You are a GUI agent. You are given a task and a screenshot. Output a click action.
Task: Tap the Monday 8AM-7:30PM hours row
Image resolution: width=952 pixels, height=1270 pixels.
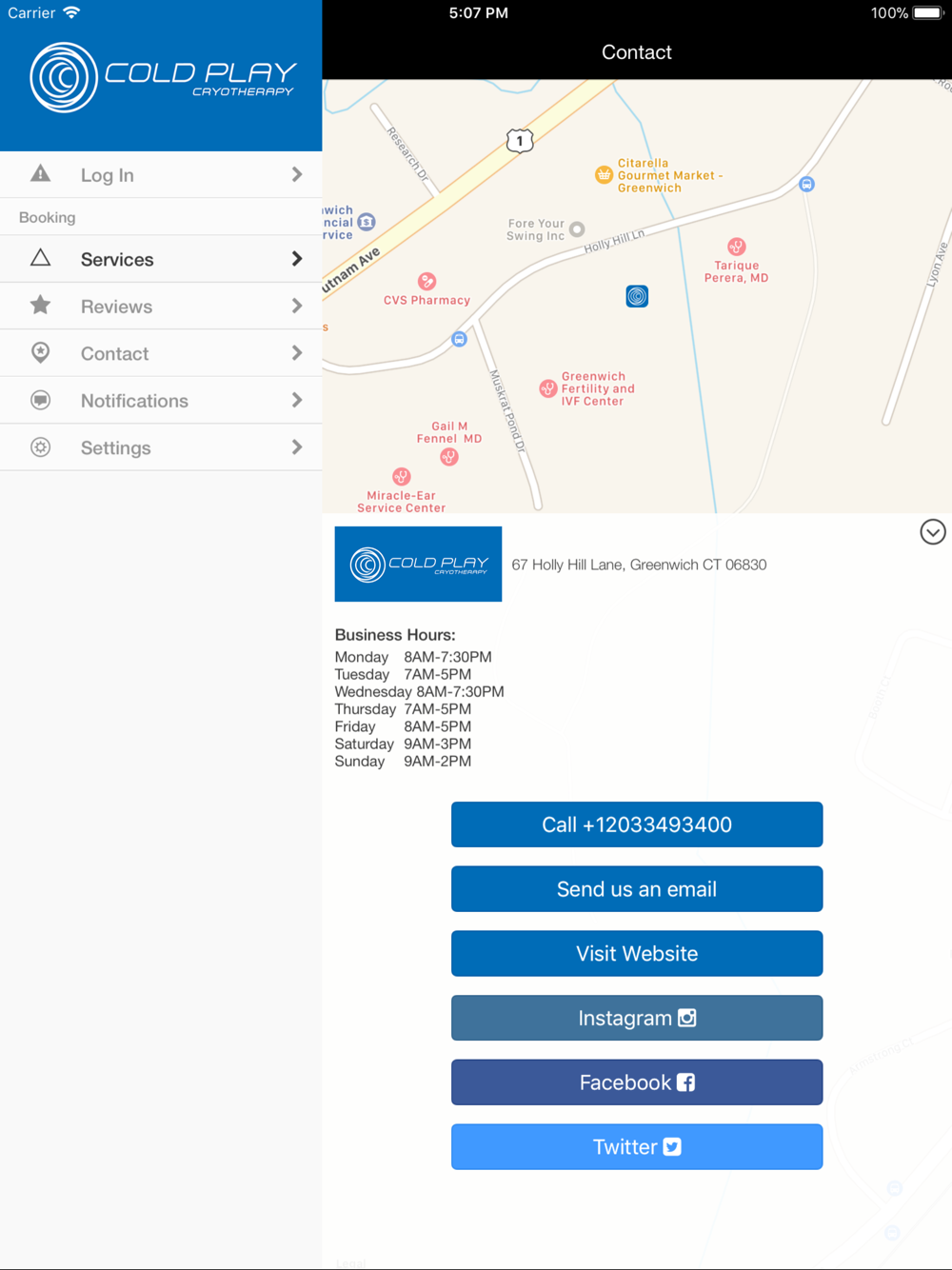[413, 657]
